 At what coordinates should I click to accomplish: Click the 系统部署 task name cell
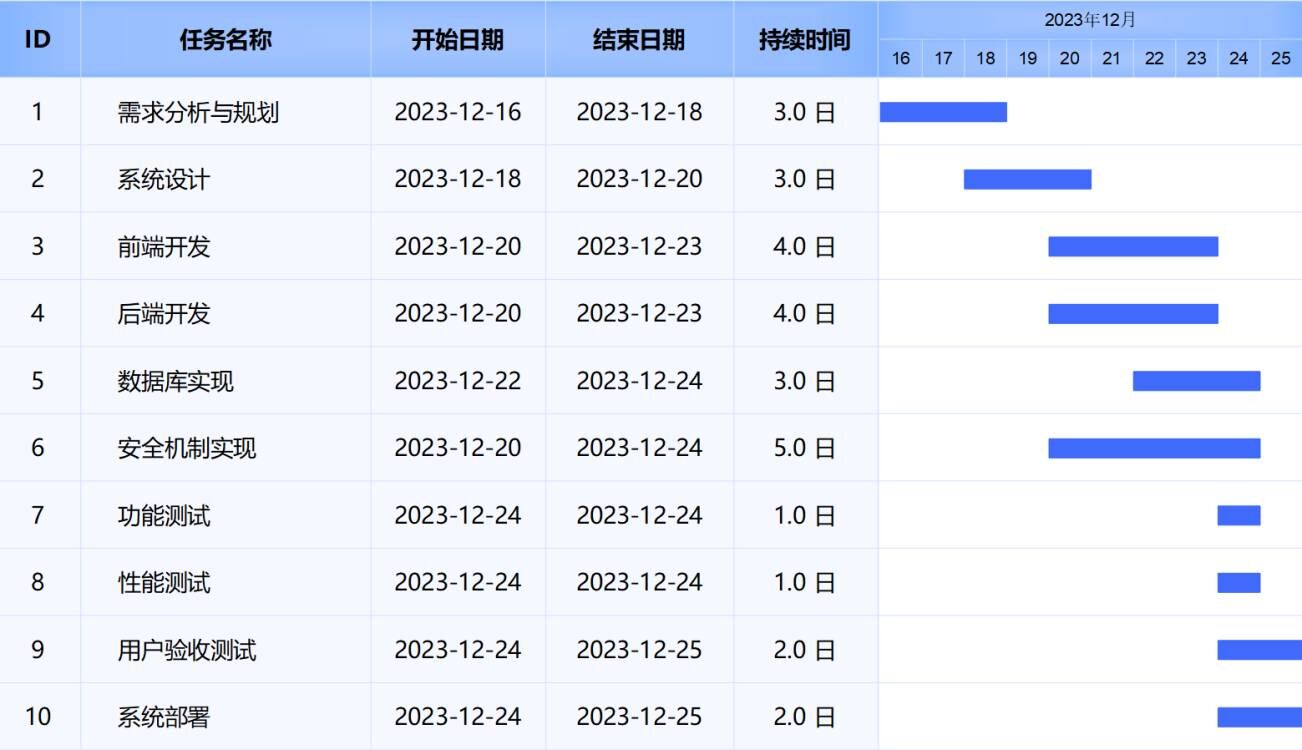(164, 717)
